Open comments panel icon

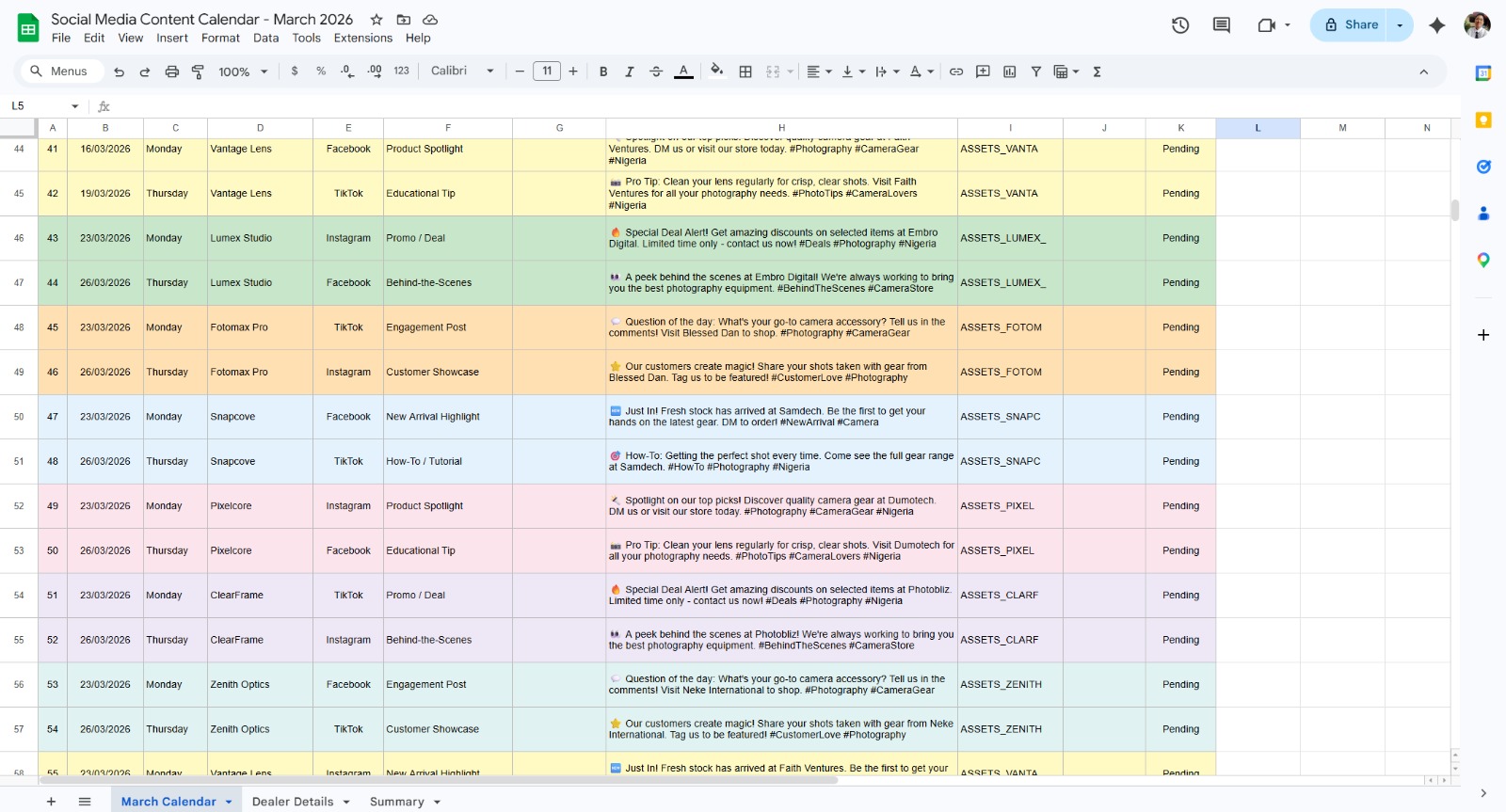[1222, 25]
